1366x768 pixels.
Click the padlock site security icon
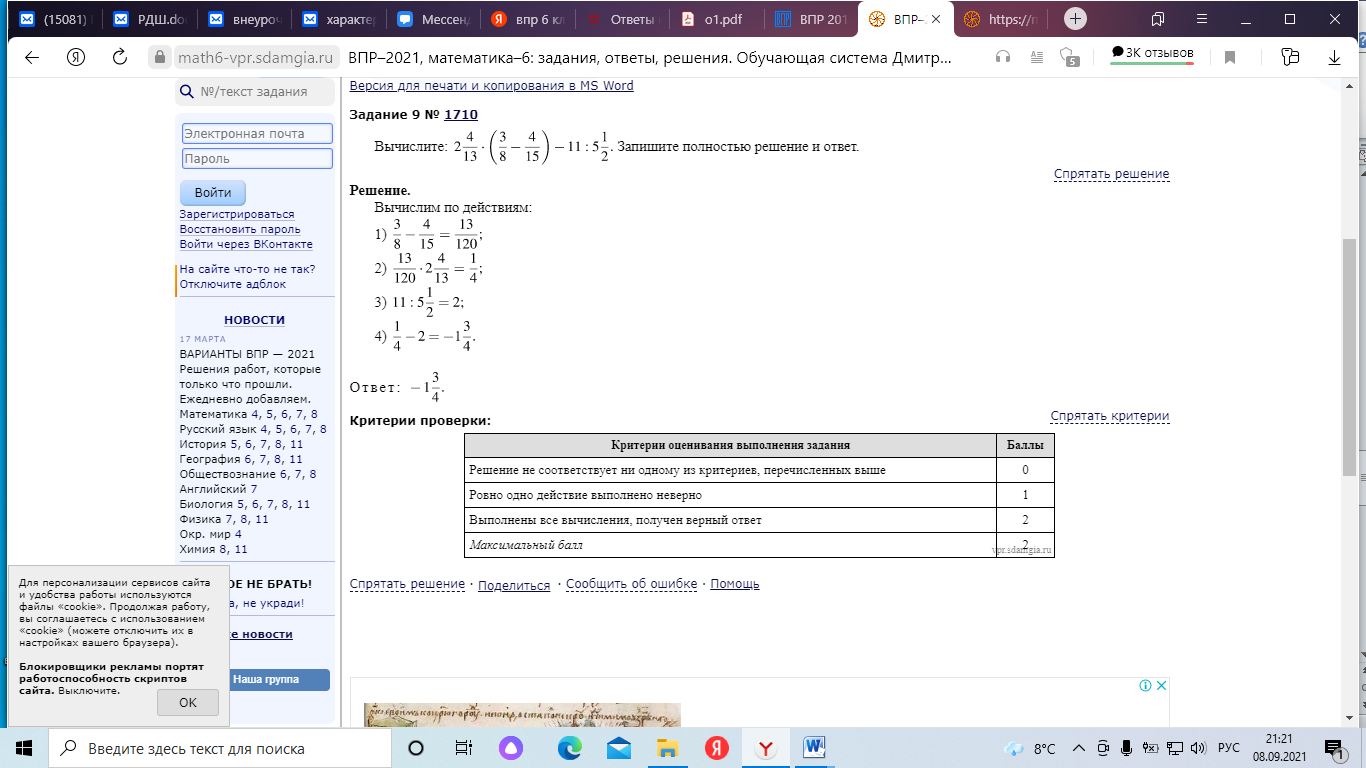tap(160, 58)
